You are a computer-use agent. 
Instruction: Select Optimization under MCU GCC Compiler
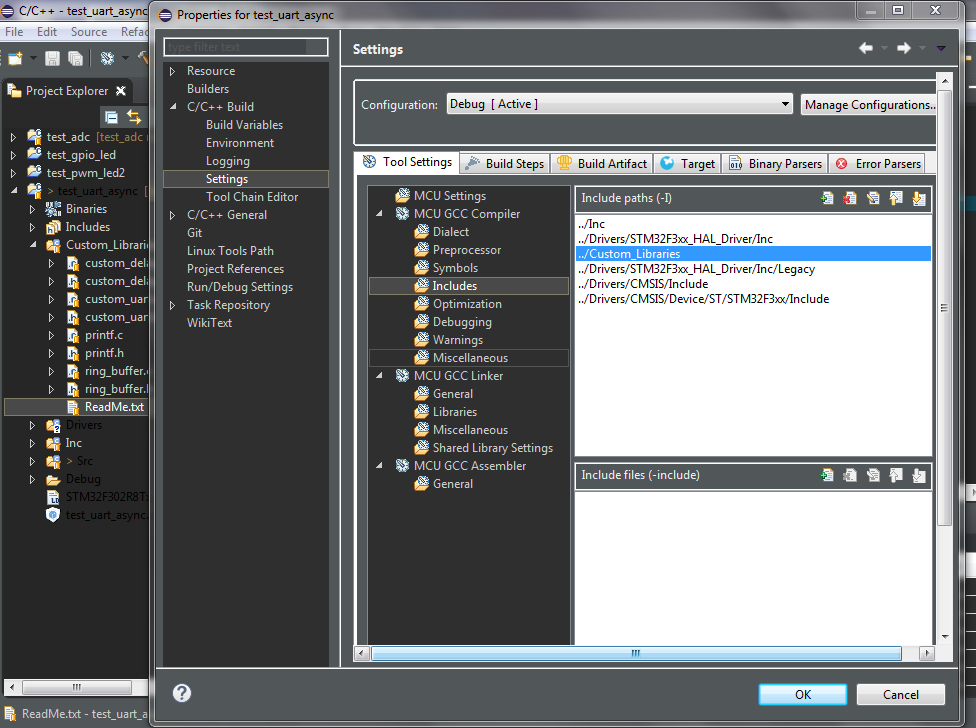(x=466, y=304)
